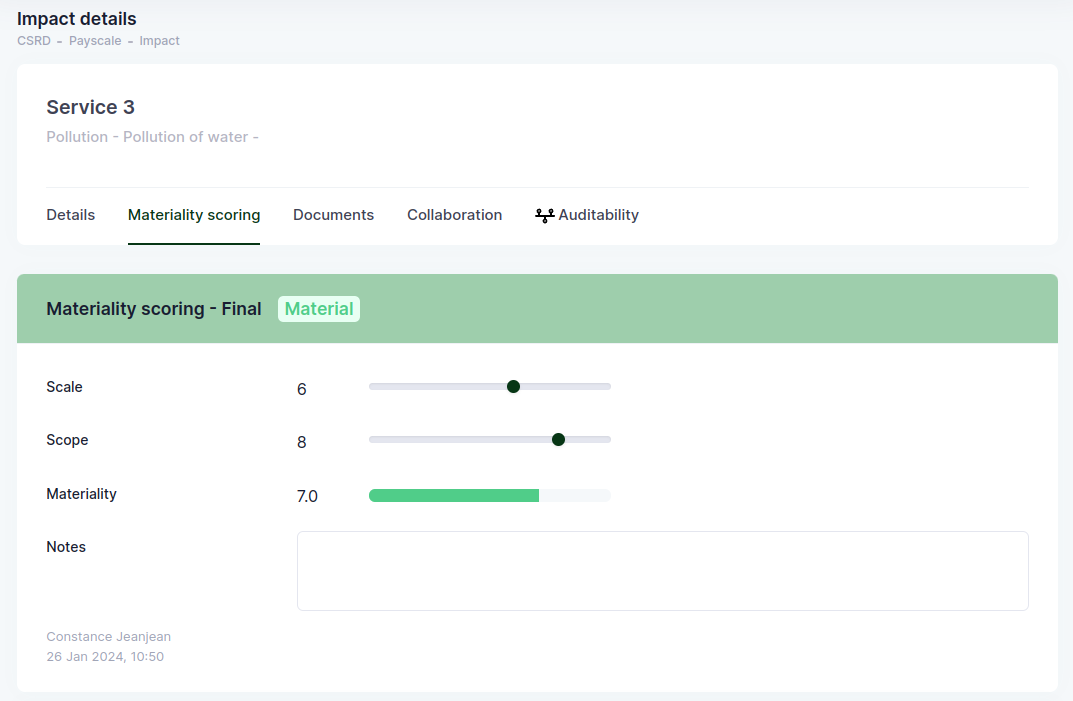Open the Auditability tab label
The height and width of the screenshot is (701, 1073).
tap(598, 215)
